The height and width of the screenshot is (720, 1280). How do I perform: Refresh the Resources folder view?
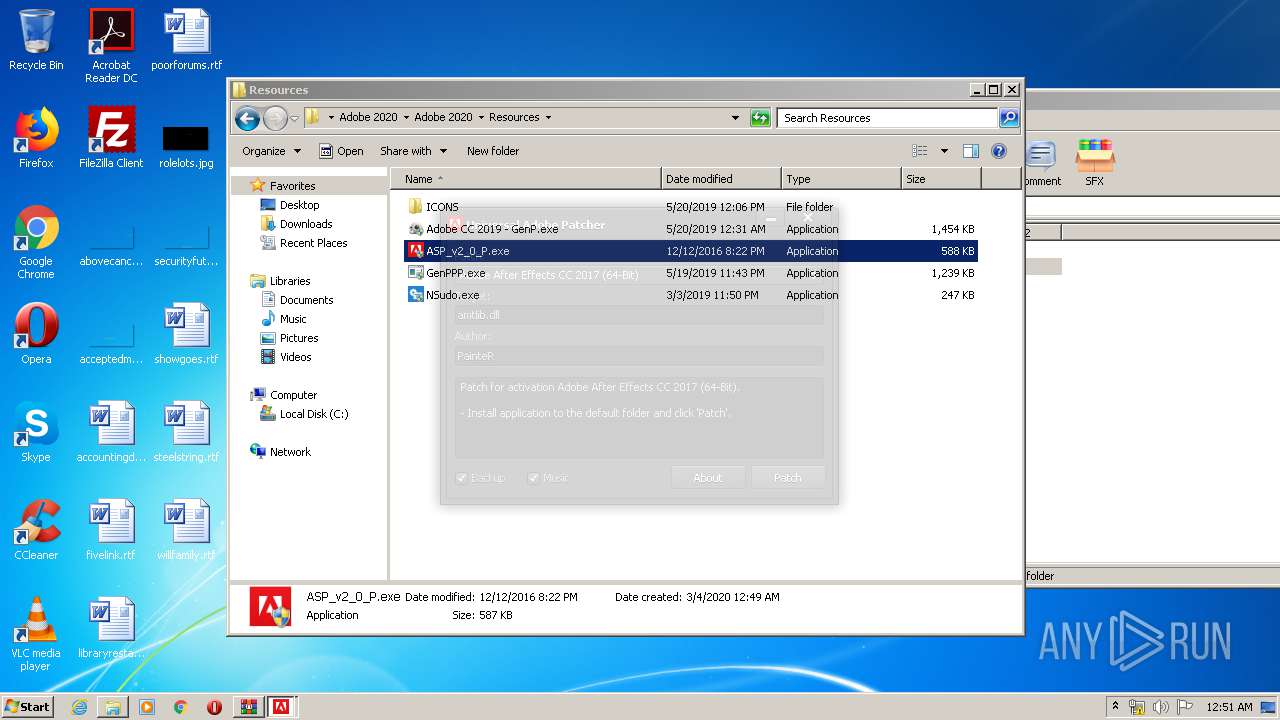(x=760, y=118)
